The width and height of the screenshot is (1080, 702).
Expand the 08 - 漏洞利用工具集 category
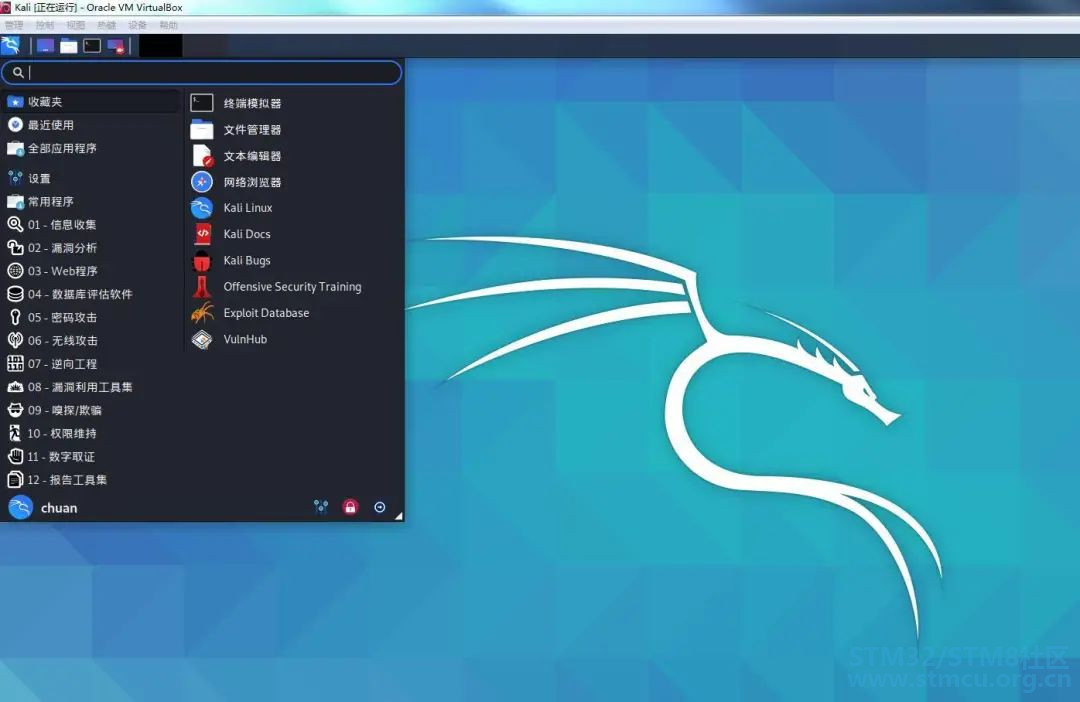point(80,387)
